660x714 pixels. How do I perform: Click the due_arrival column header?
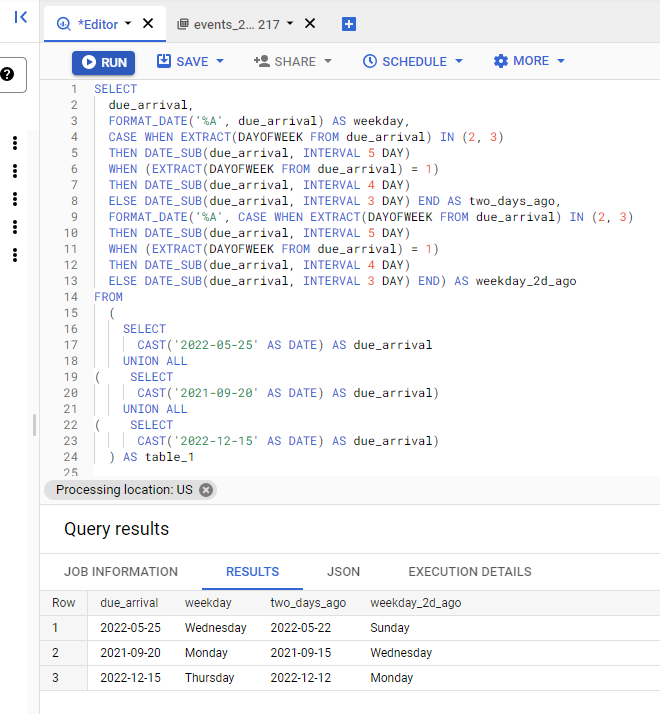pyautogui.click(x=129, y=603)
